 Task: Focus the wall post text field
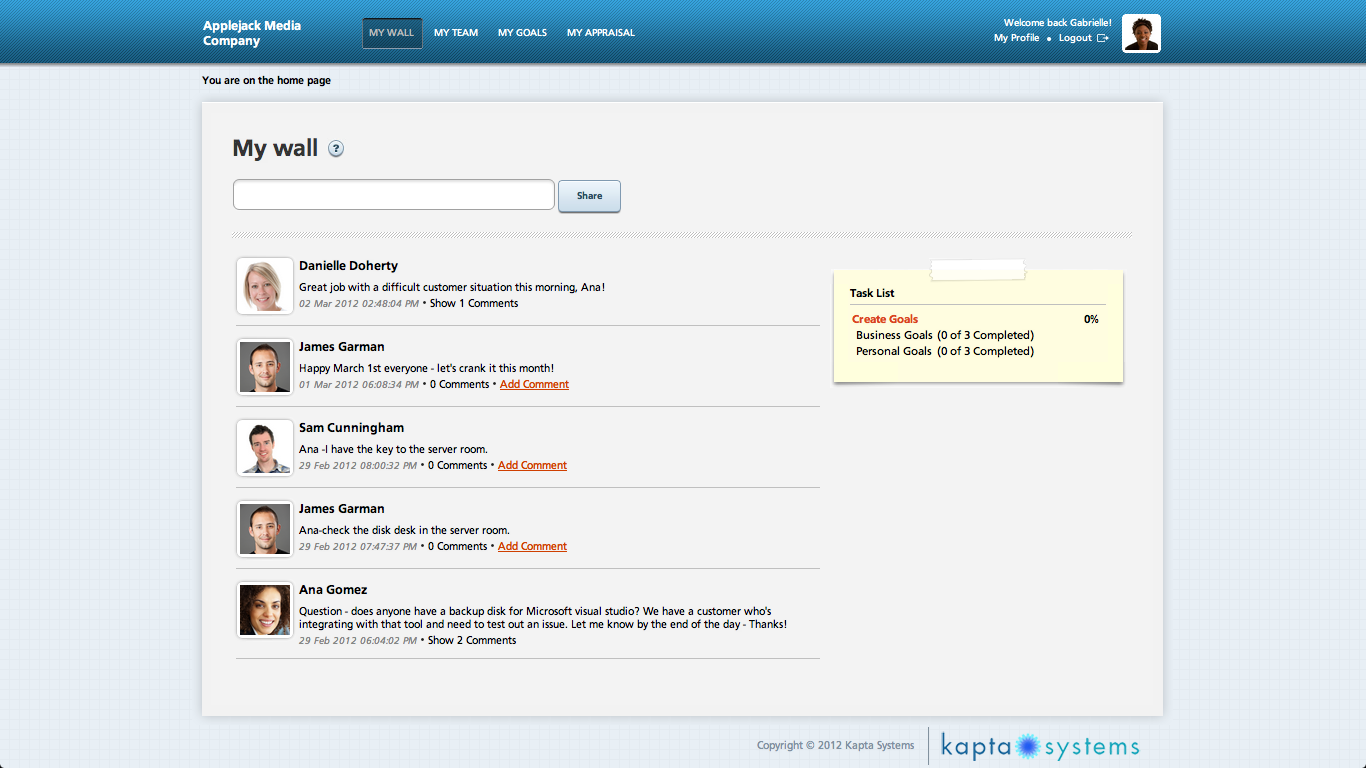pyautogui.click(x=394, y=195)
